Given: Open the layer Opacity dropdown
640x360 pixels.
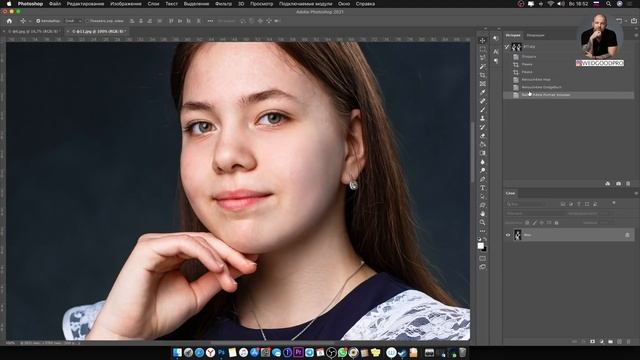Looking at the screenshot, I should coord(605,213).
